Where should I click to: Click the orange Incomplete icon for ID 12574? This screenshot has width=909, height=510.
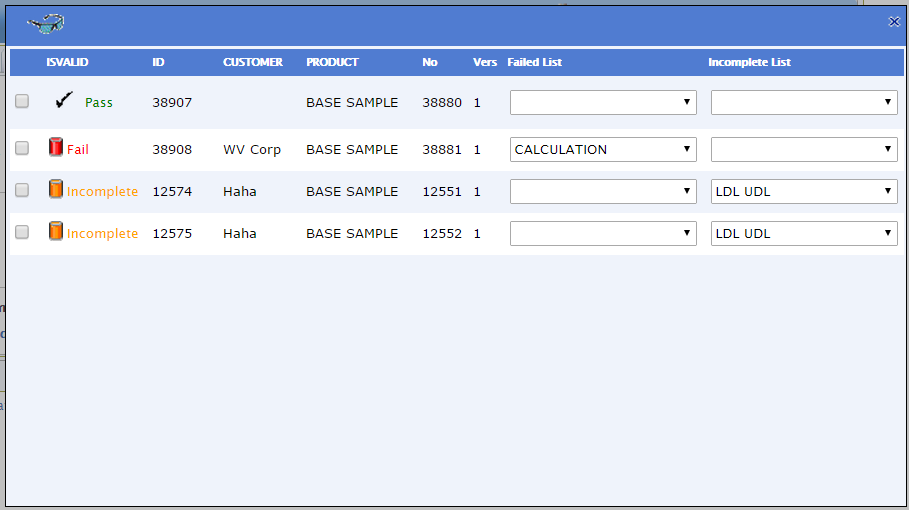tap(56, 190)
